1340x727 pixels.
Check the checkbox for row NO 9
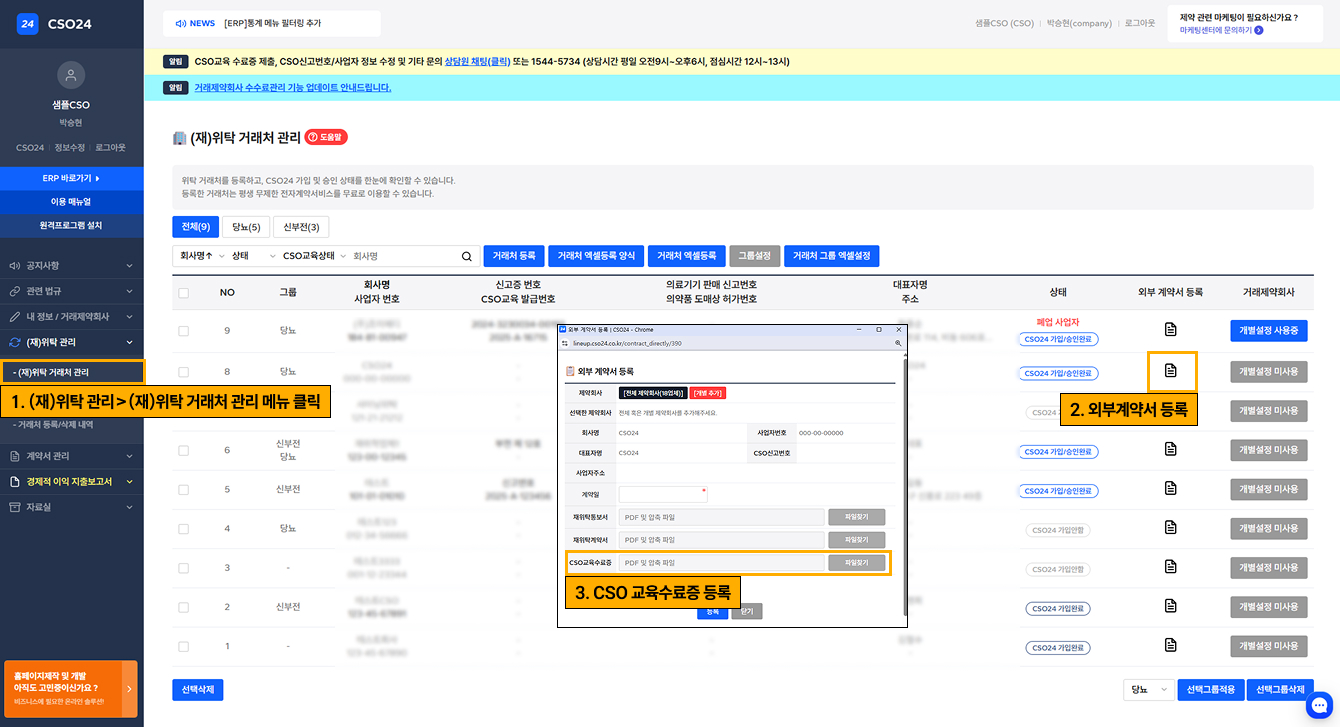click(181, 332)
